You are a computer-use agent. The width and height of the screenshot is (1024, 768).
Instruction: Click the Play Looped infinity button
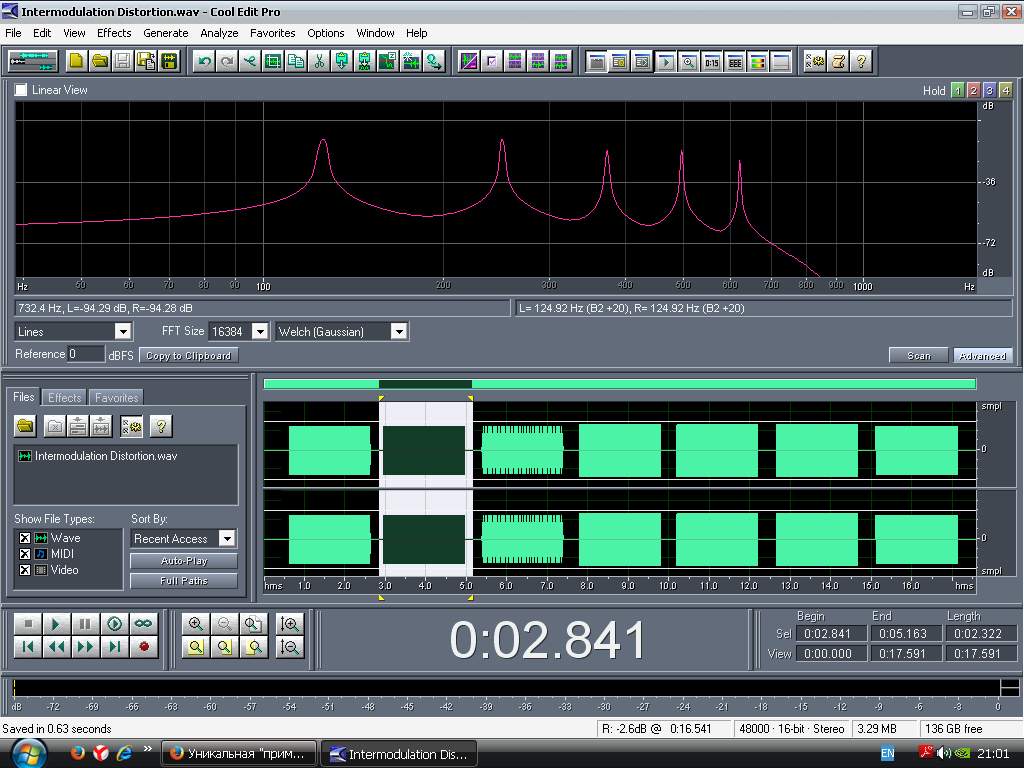144,624
